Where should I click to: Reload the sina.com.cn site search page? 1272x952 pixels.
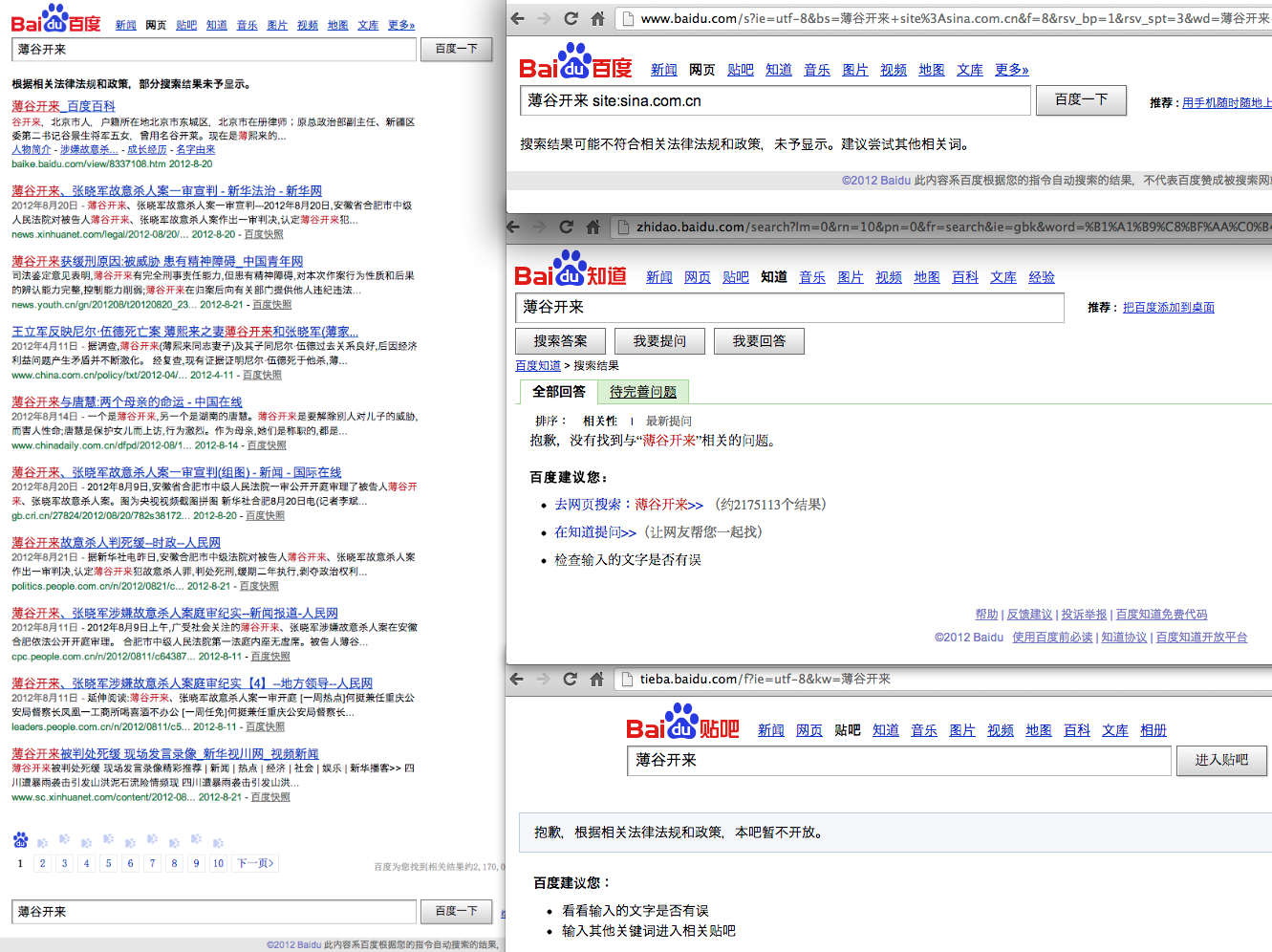click(571, 18)
